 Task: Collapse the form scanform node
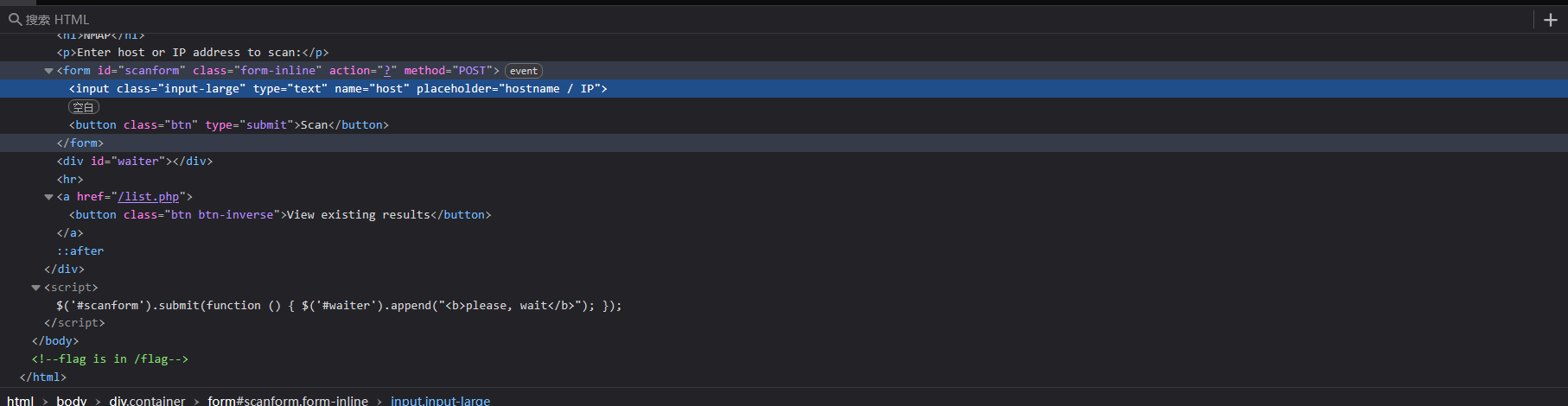coord(48,71)
